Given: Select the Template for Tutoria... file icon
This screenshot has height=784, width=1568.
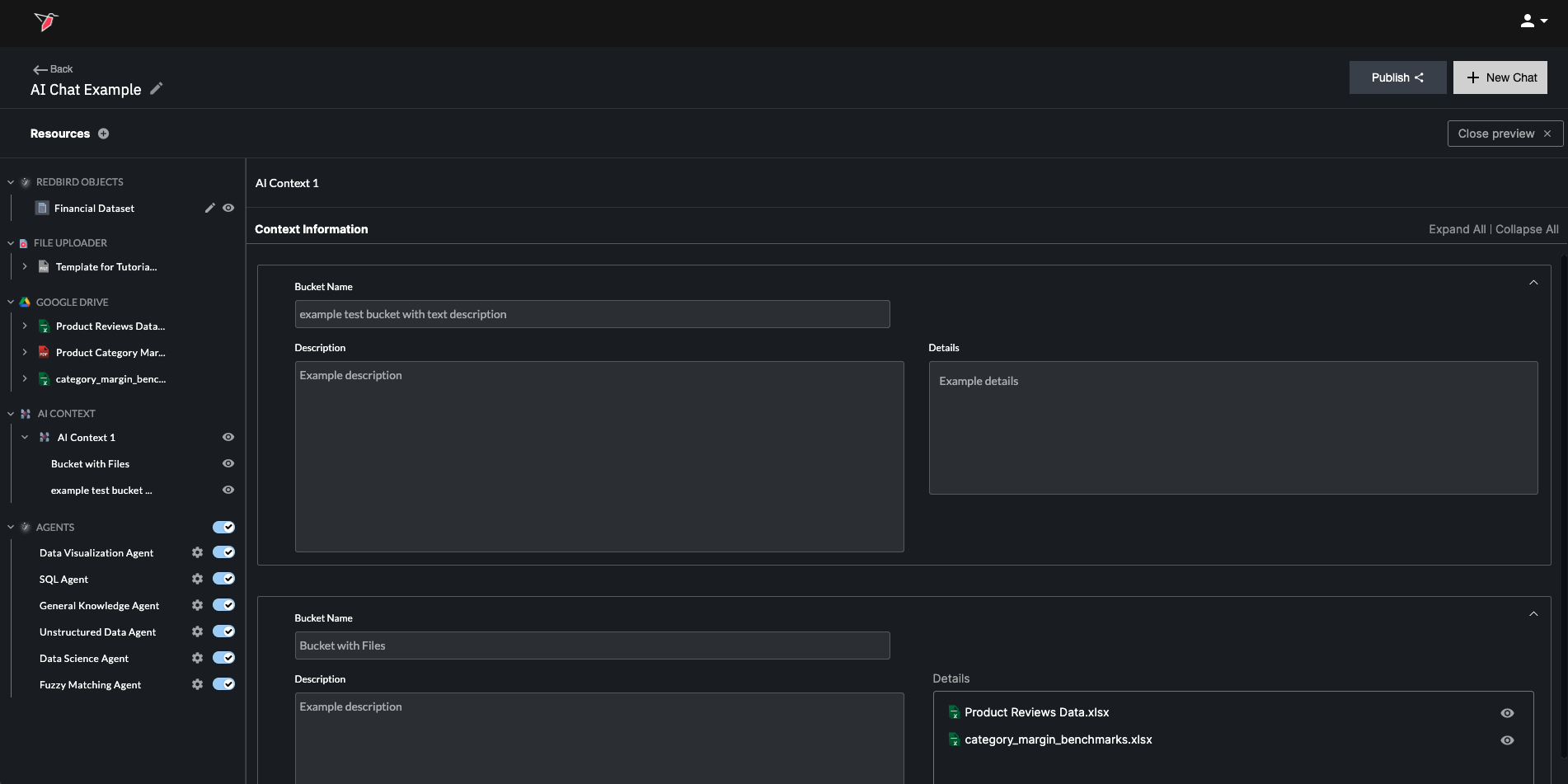Looking at the screenshot, I should click(44, 267).
